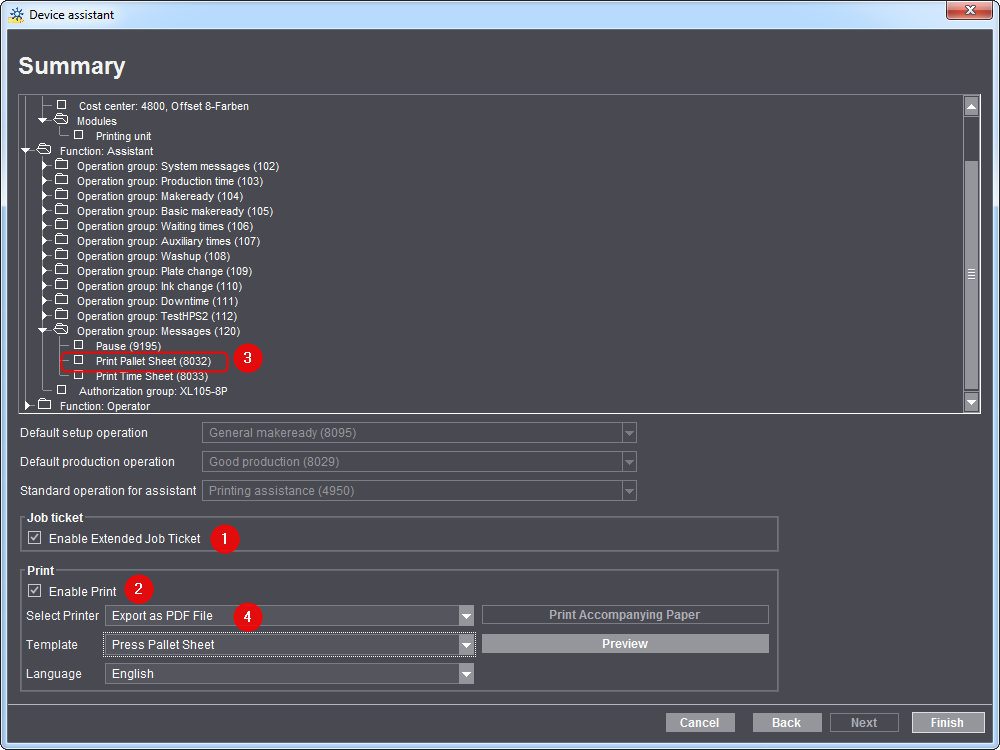Open the Select Printer dropdown

tap(465, 617)
